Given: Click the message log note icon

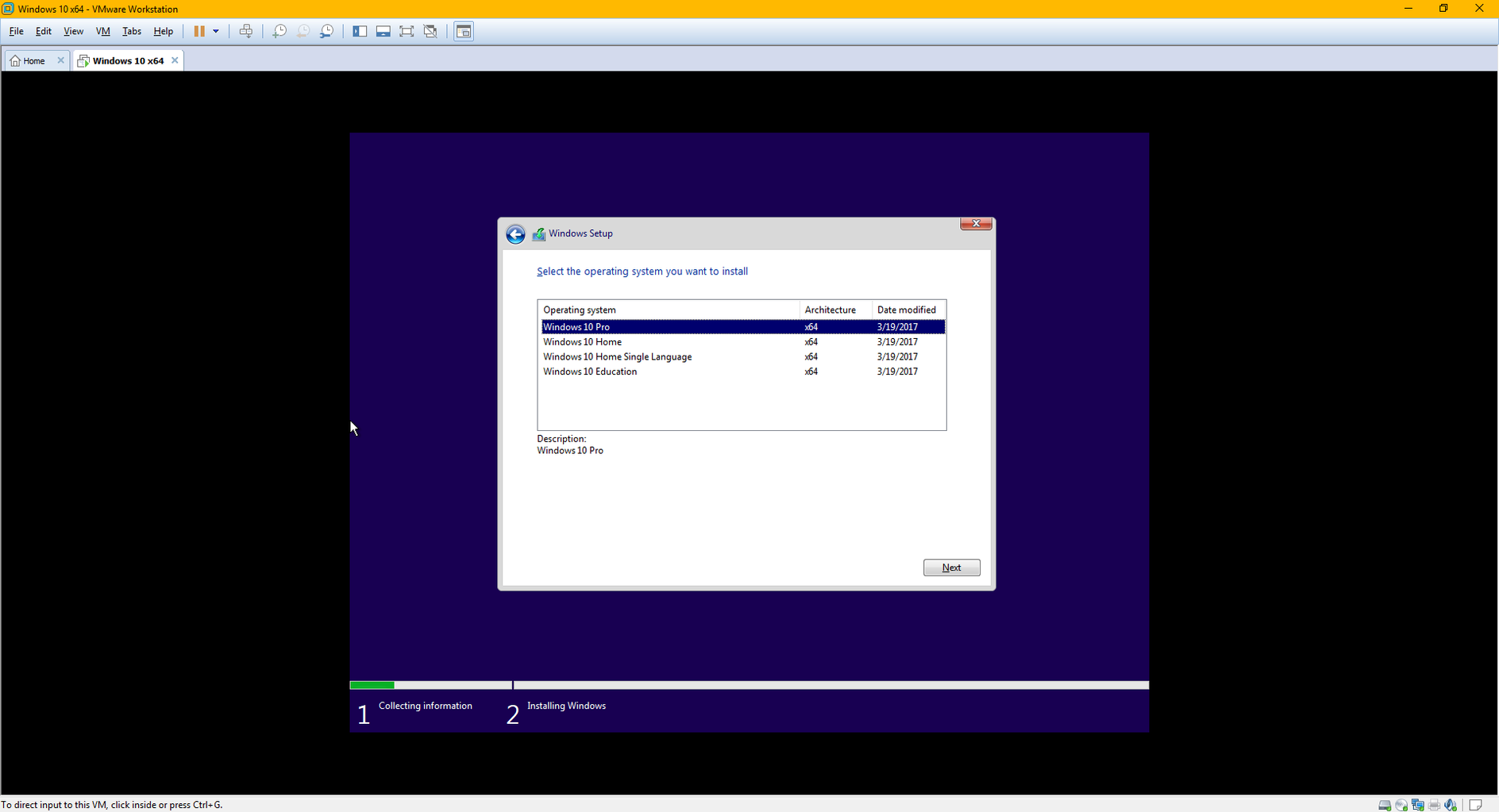Looking at the screenshot, I should (1476, 805).
